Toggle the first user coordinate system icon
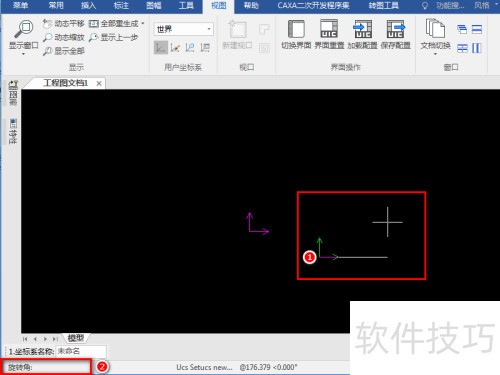Screen dimensions: 500x375 161,48
